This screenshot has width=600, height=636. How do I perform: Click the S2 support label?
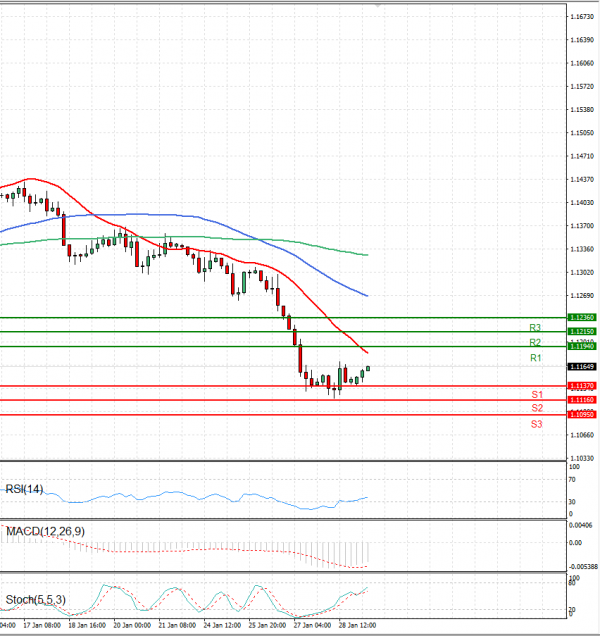[537, 408]
